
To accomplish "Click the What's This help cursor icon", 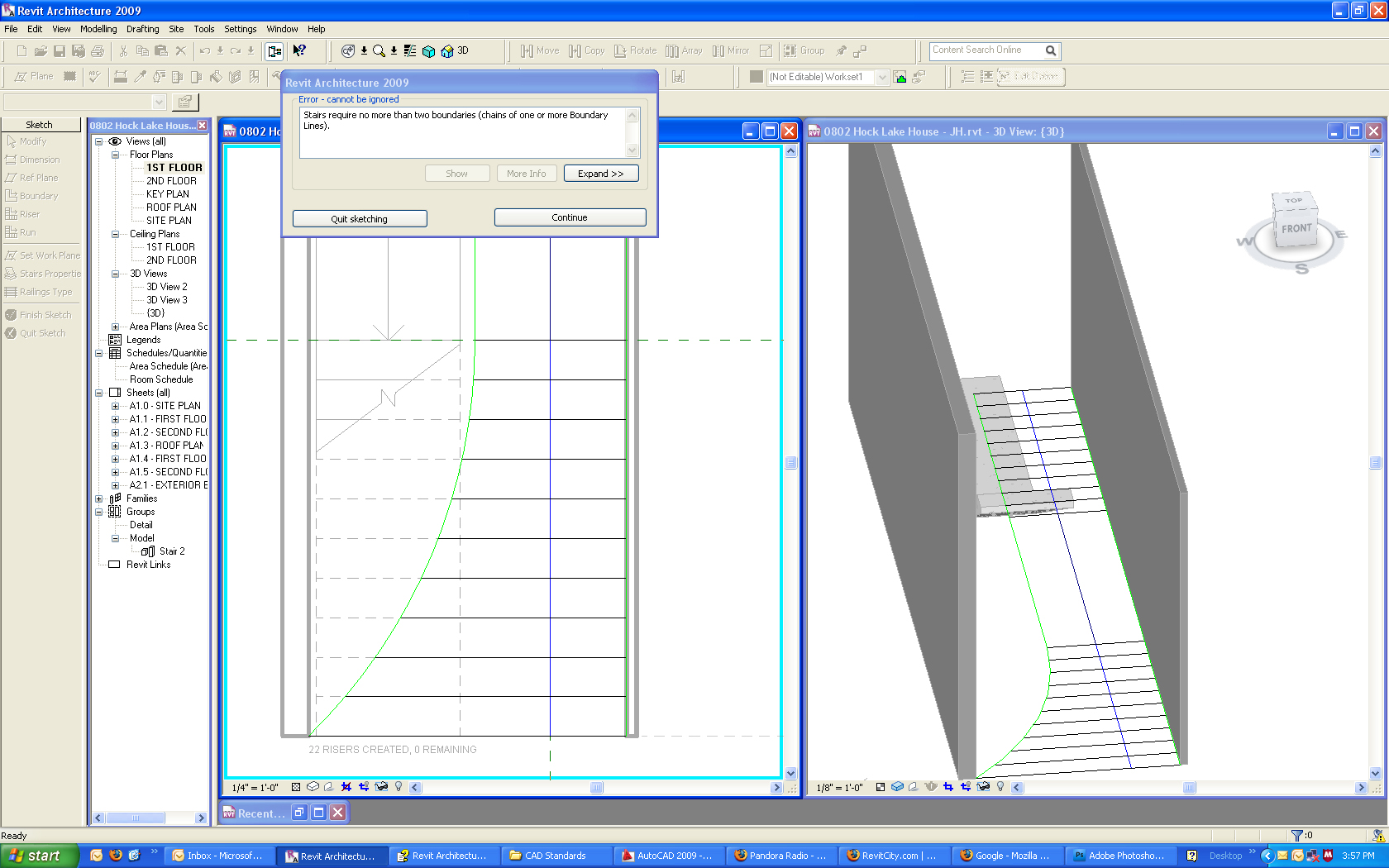I will (299, 51).
